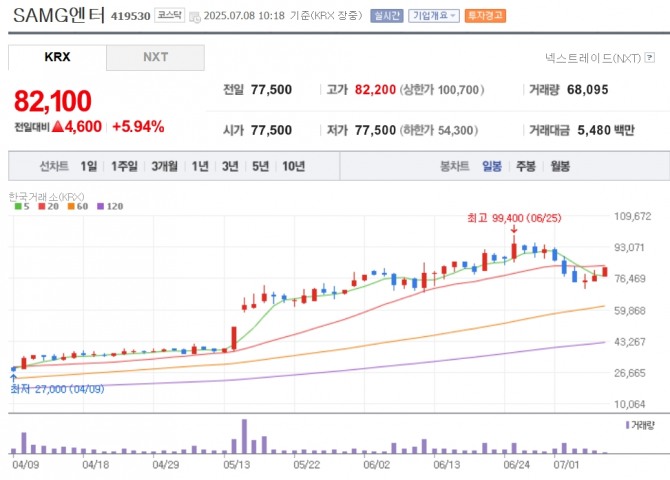Select the 3년 line chart period

(x=230, y=166)
